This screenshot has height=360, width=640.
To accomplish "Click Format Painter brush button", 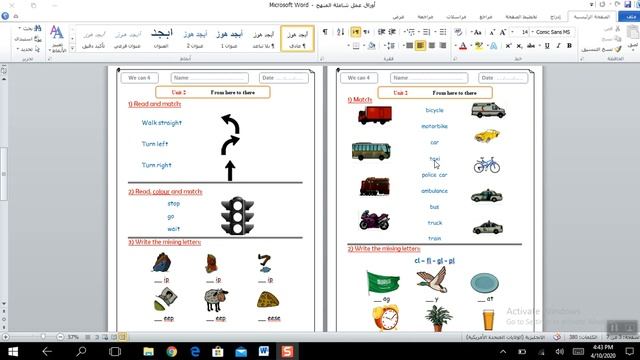I will 601,49.
